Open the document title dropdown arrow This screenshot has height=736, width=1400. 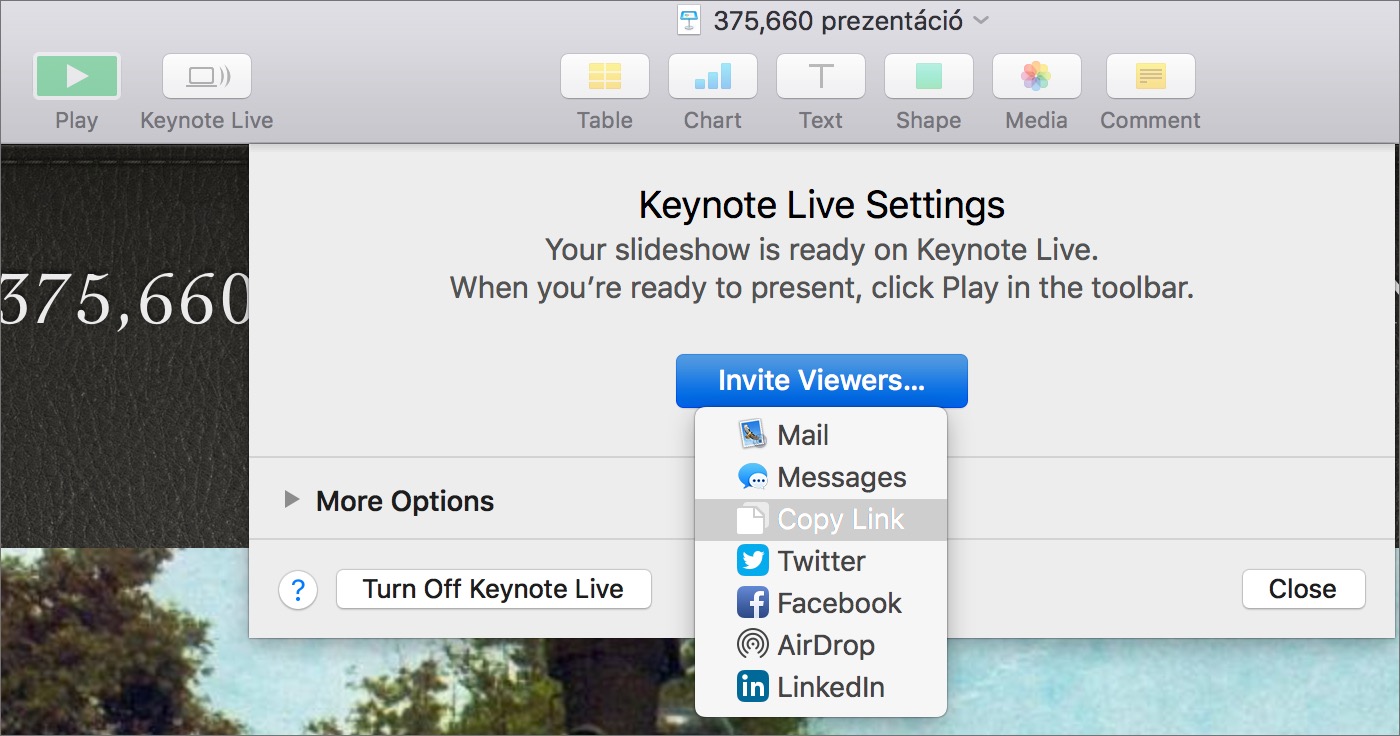pyautogui.click(x=981, y=20)
